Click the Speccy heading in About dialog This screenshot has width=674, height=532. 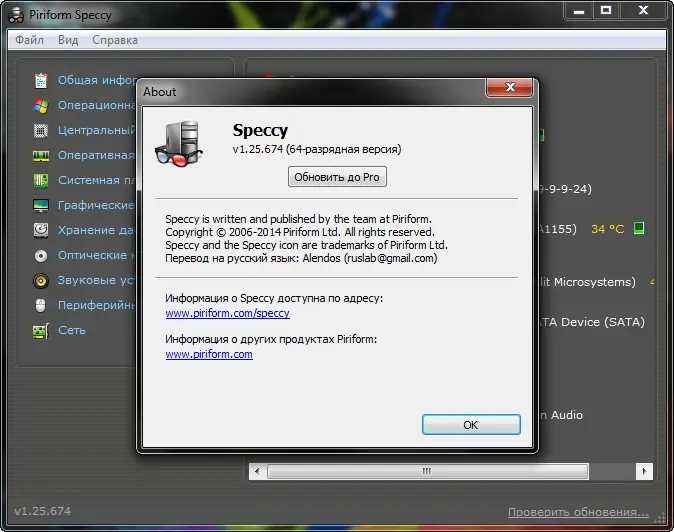point(260,131)
